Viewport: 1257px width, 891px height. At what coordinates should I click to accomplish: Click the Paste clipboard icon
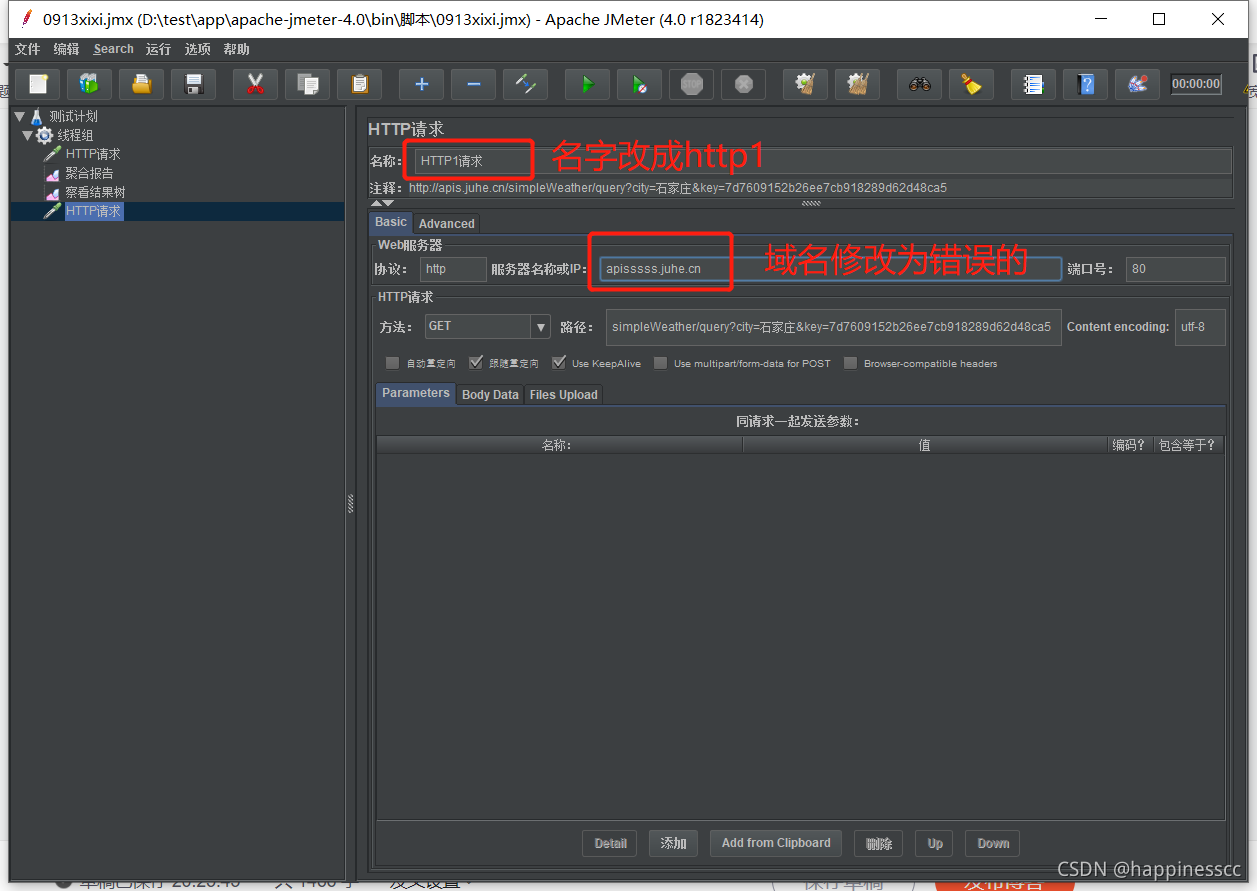click(x=360, y=84)
